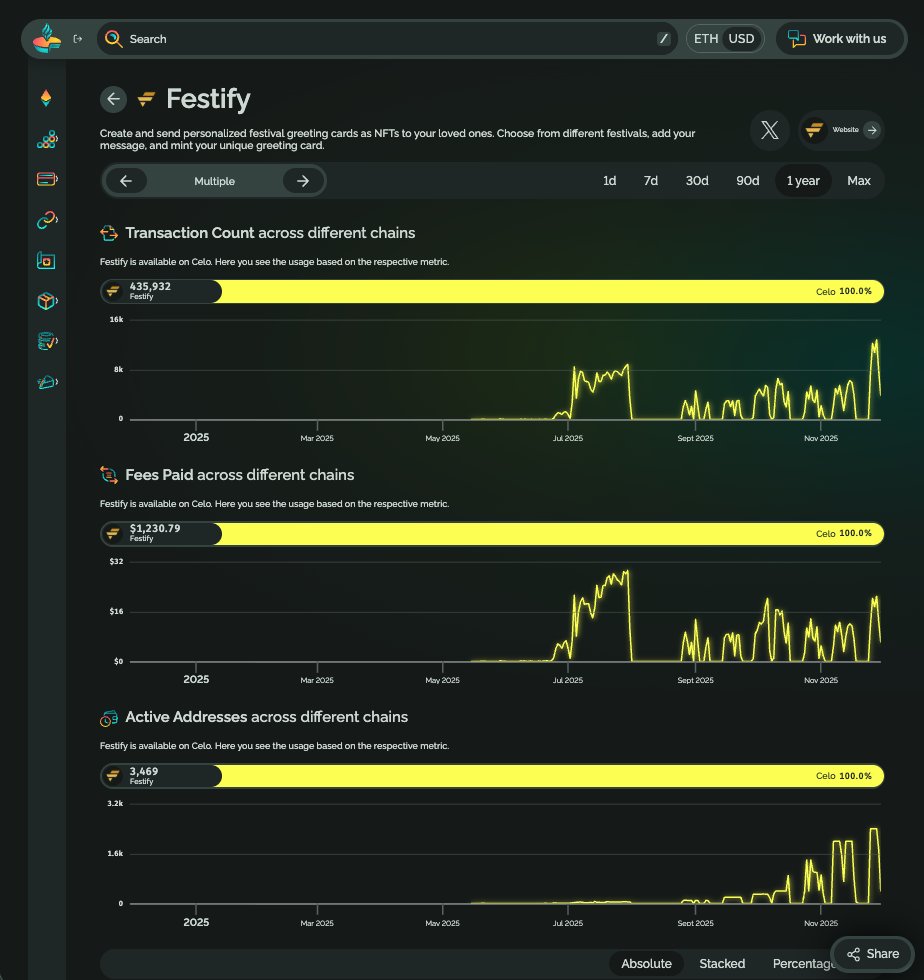The height and width of the screenshot is (980, 924).
Task: Click the Festify logo next to title
Action: click(146, 99)
